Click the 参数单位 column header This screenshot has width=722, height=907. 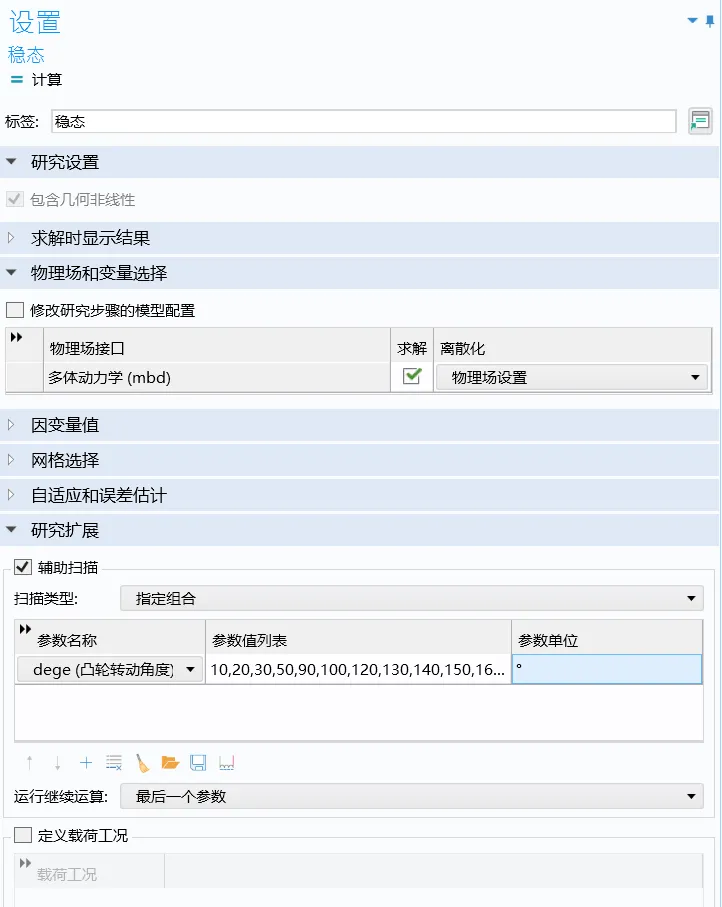pyautogui.click(x=607, y=637)
